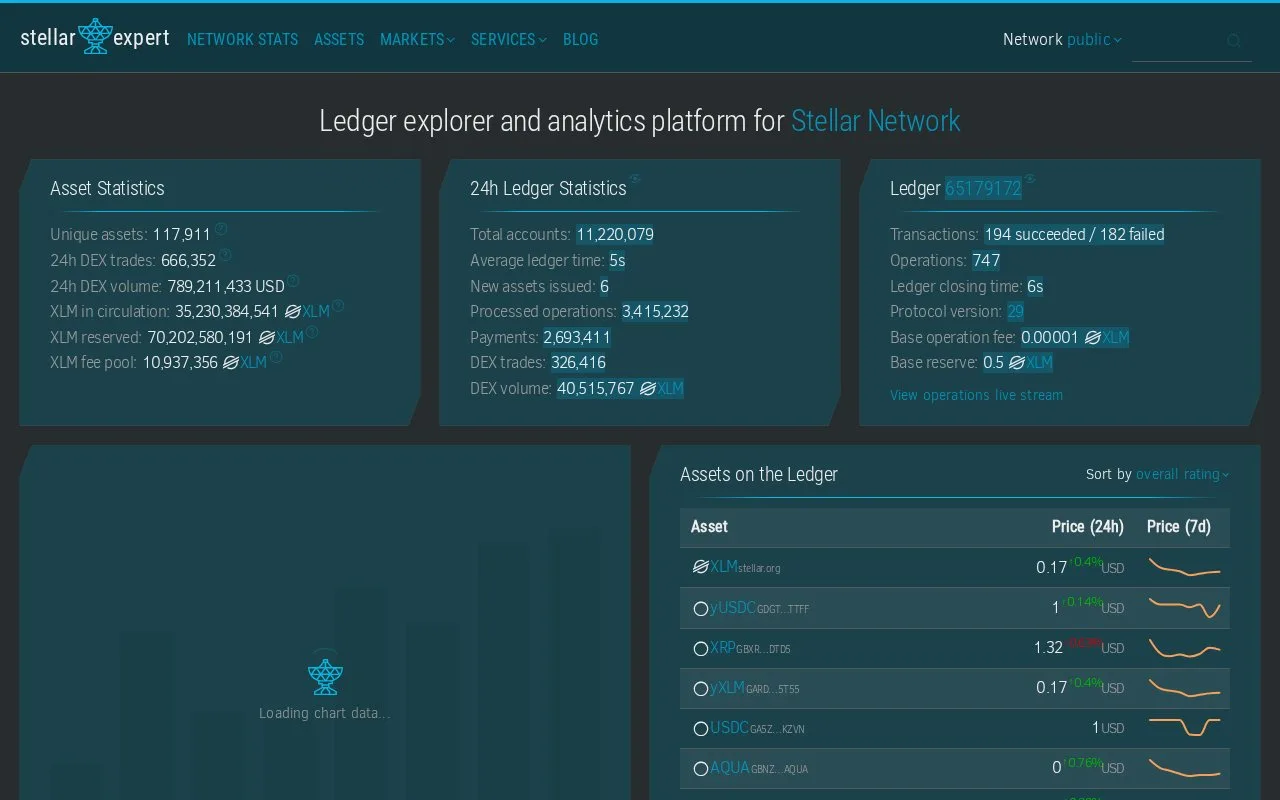Open the help icon beside XLM reserved
Image resolution: width=1280 pixels, height=800 pixels.
312,332
